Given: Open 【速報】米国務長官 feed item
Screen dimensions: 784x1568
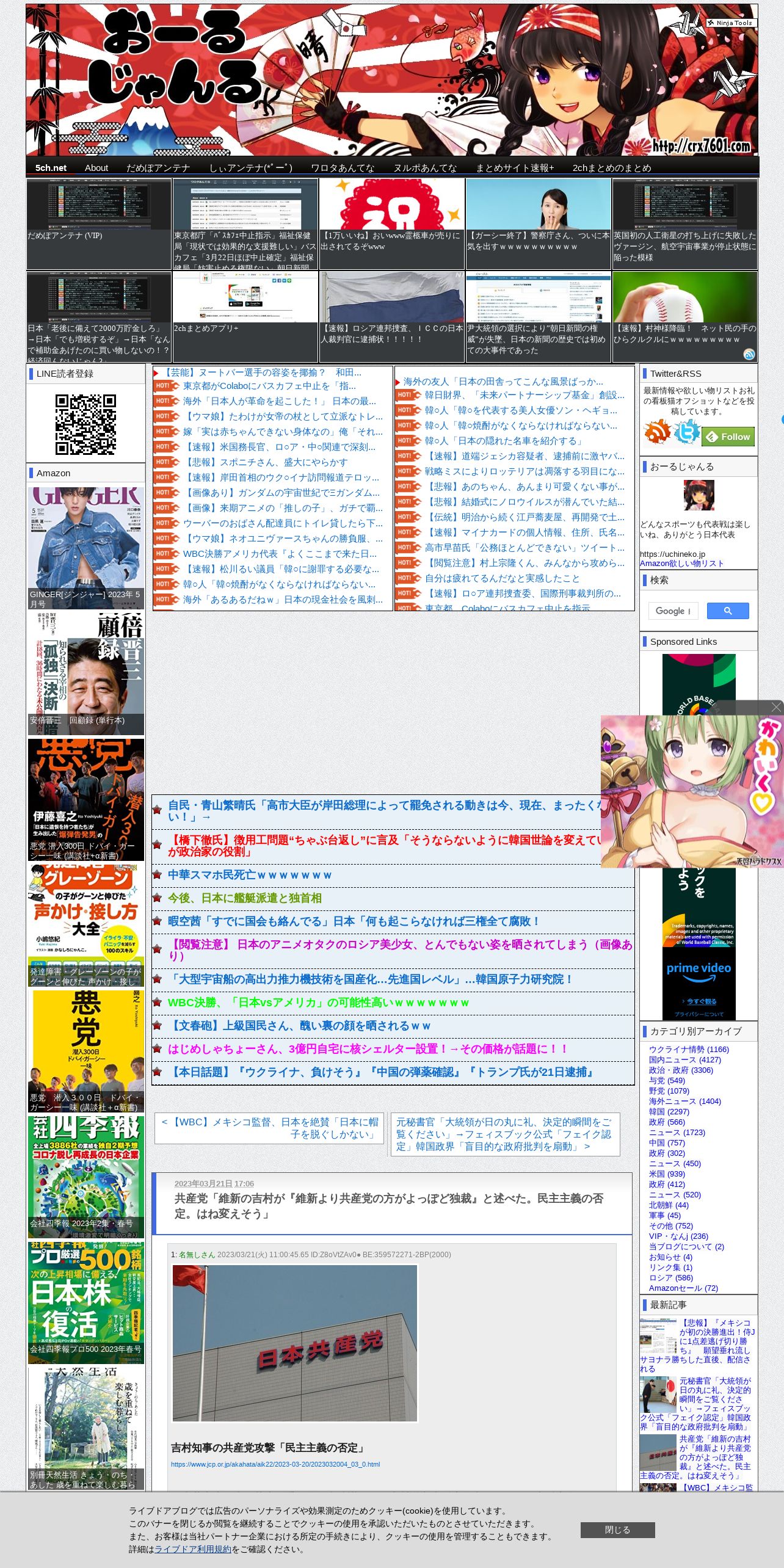Looking at the screenshot, I should (280, 447).
